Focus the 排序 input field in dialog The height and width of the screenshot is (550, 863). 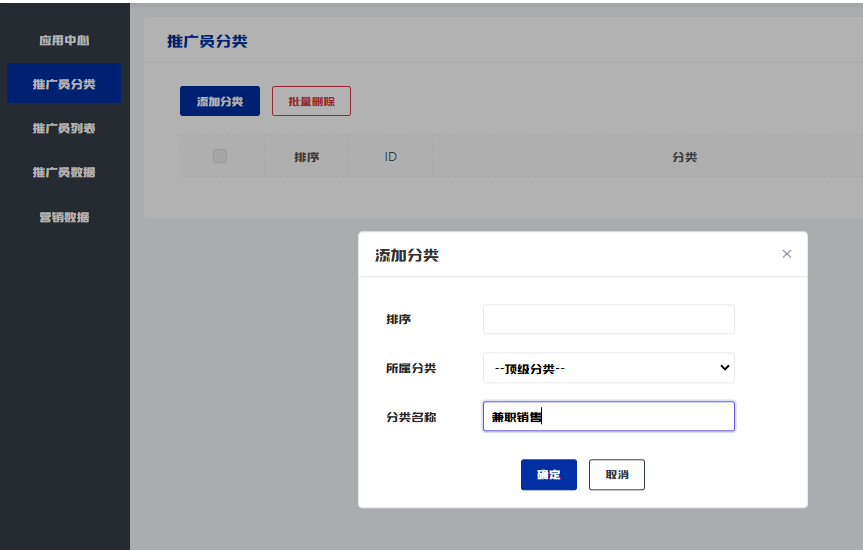point(608,319)
